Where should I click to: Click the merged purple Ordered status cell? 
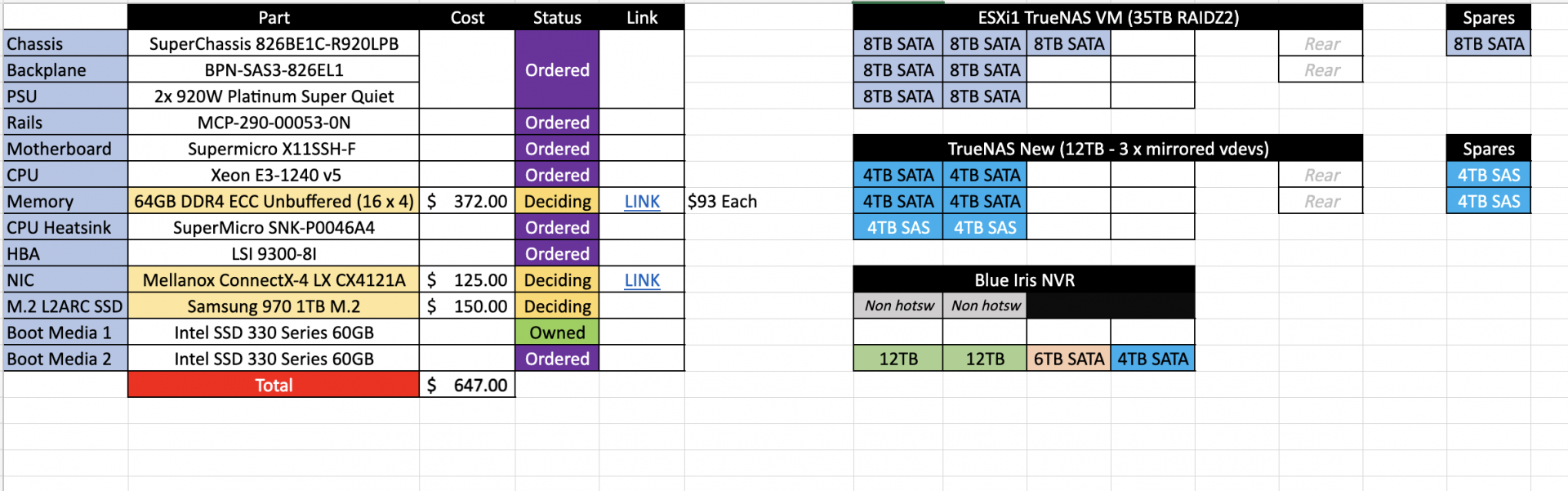pyautogui.click(x=557, y=70)
